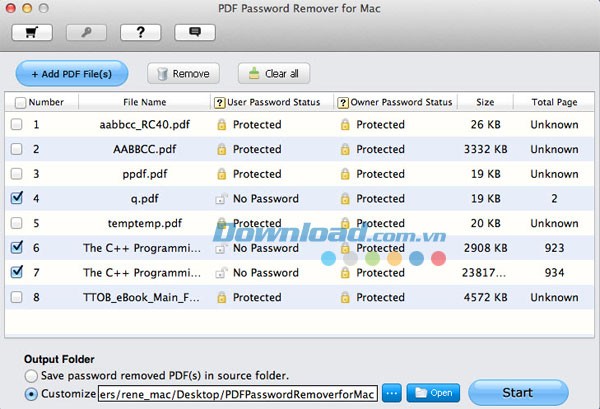Click the 26 KB size cell
The width and height of the screenshot is (600, 409).
click(486, 125)
